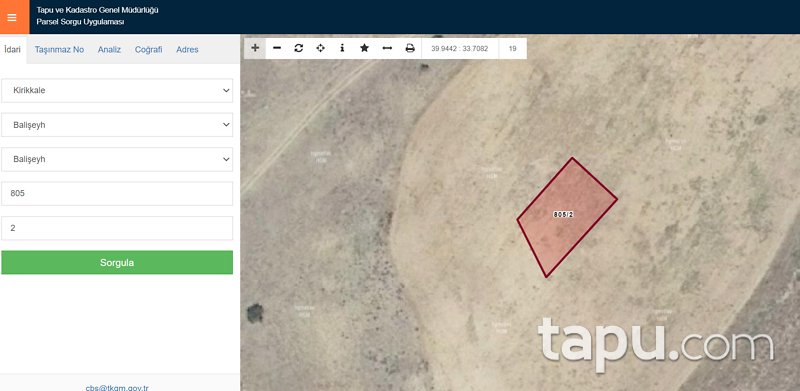Open the Analiz tab
The image size is (800, 391).
[x=109, y=50]
